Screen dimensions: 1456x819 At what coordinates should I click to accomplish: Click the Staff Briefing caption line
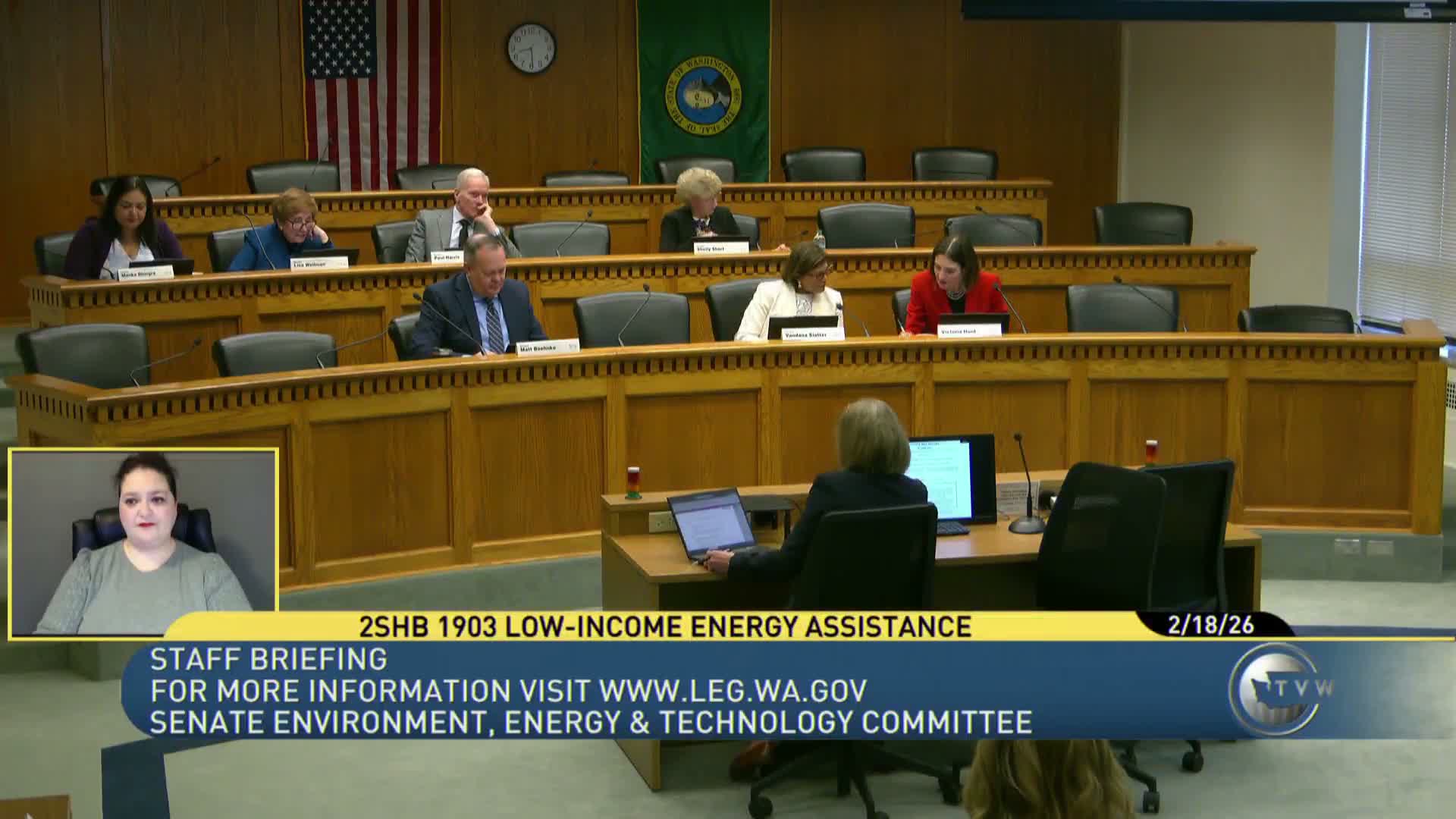tap(268, 659)
